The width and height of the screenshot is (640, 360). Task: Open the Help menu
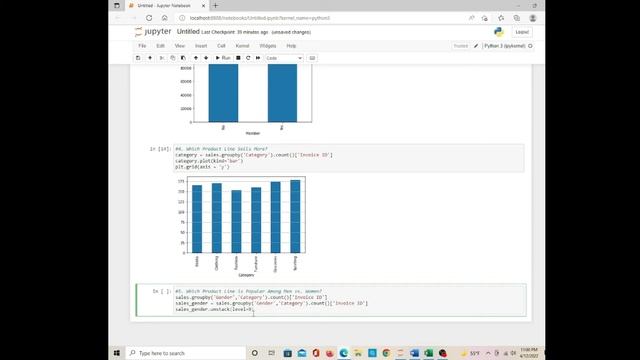pyautogui.click(x=291, y=46)
